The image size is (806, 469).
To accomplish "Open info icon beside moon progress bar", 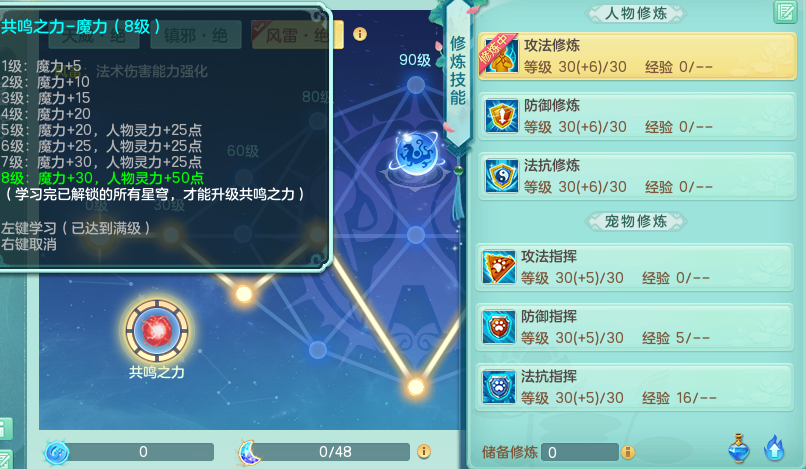I will 424,452.
